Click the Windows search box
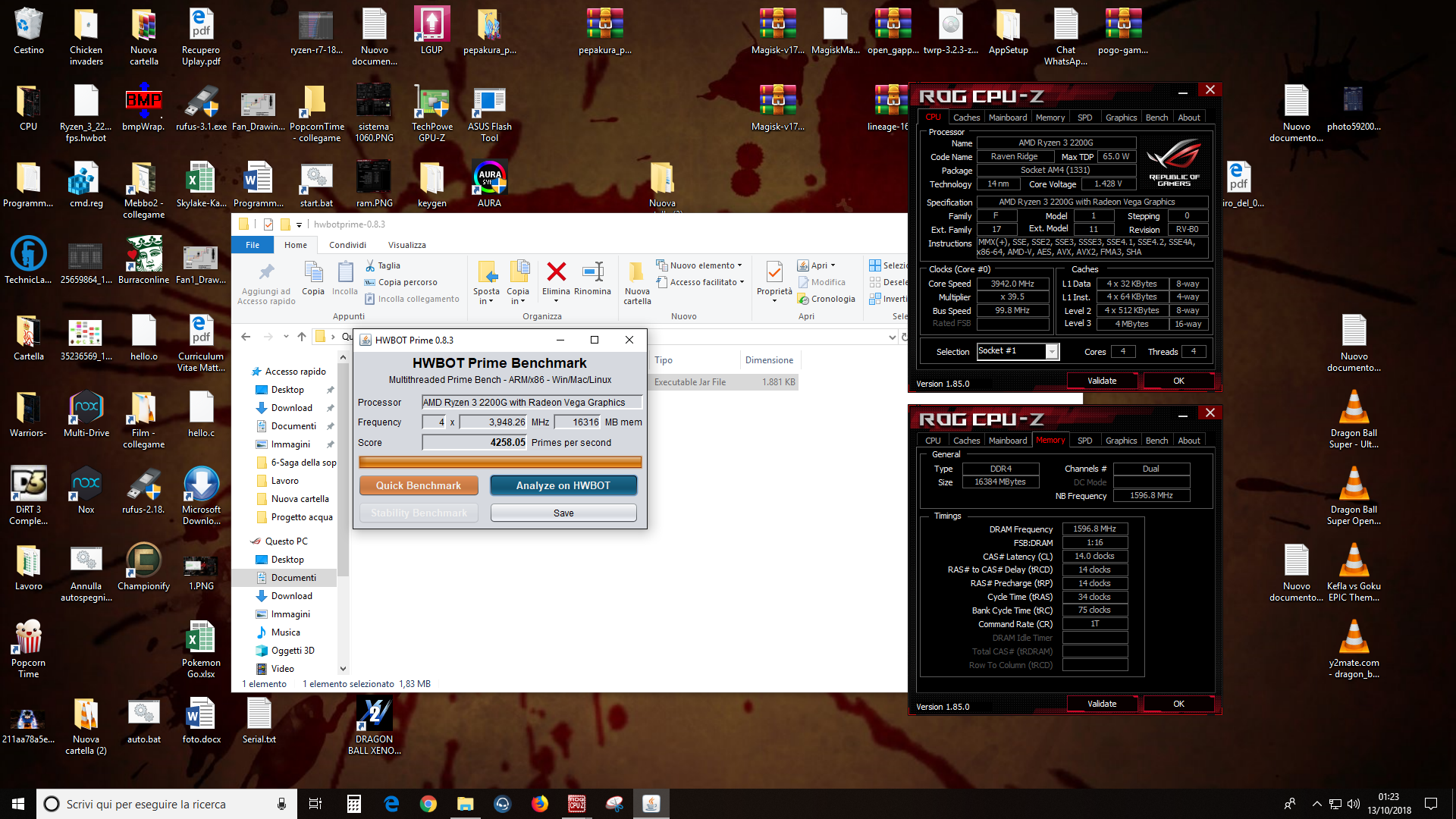This screenshot has width=1456, height=819. 167,804
